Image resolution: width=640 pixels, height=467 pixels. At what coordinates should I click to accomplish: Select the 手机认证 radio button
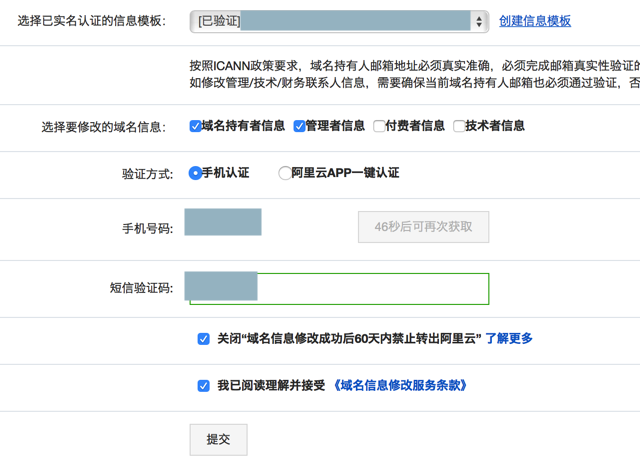(195, 173)
